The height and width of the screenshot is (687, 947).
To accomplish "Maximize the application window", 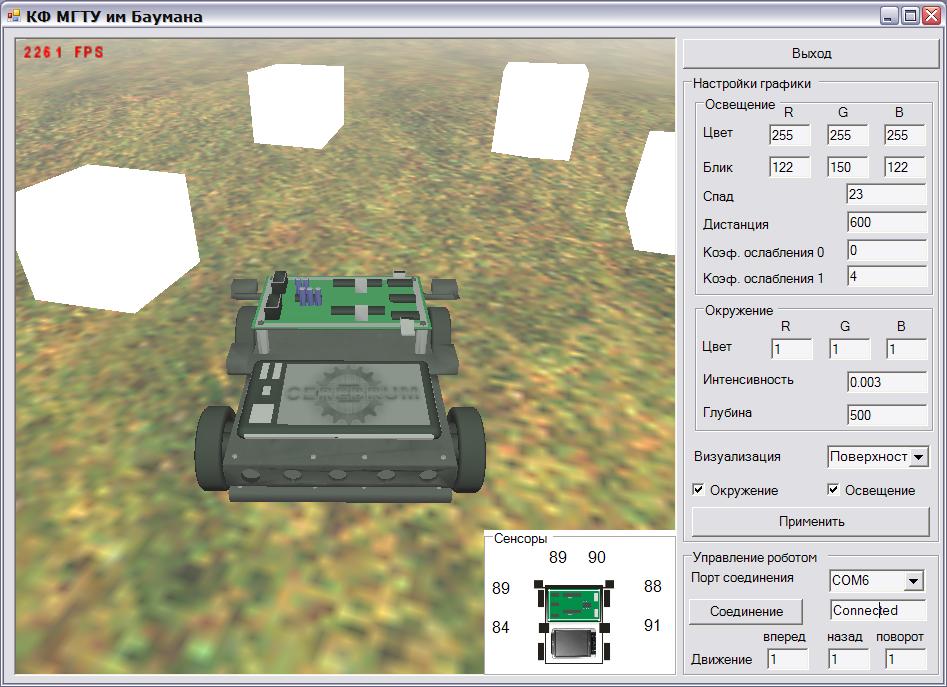I will 910,16.
